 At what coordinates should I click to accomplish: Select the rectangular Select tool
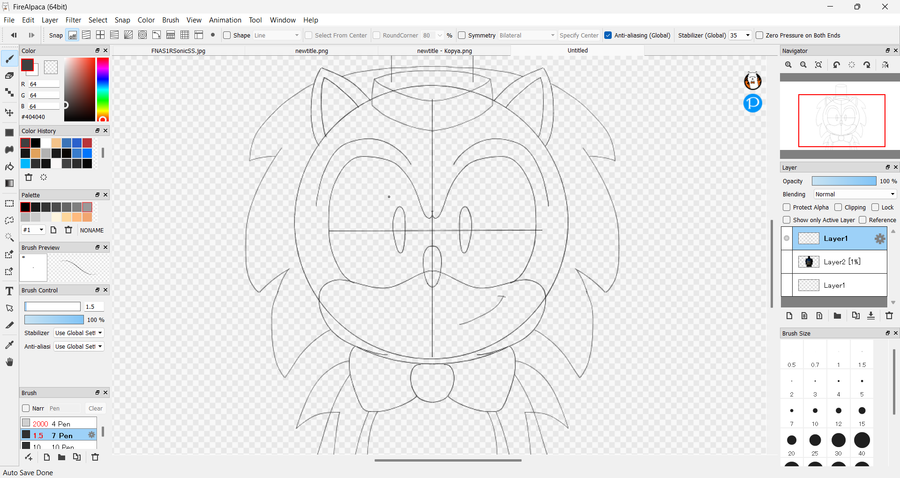tap(9, 204)
